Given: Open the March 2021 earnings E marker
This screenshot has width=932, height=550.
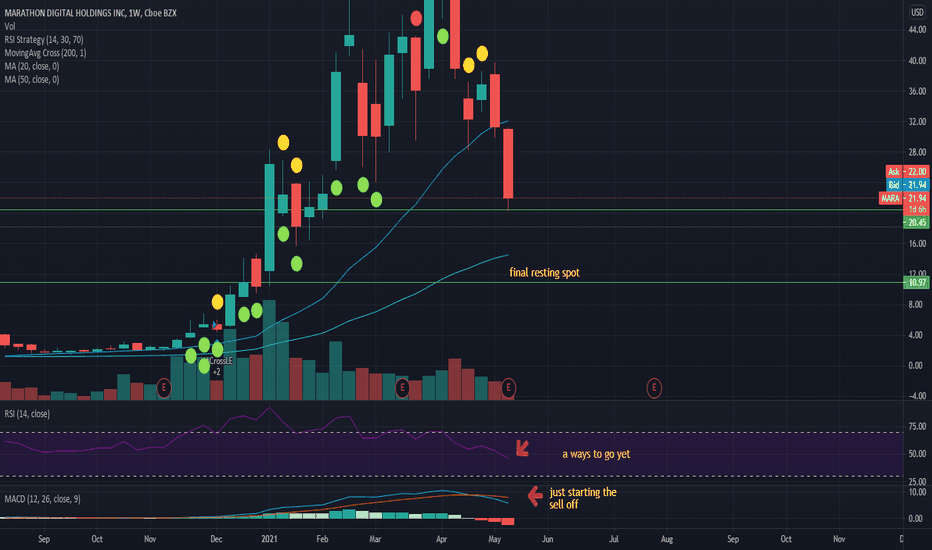Looking at the screenshot, I should pyautogui.click(x=402, y=388).
